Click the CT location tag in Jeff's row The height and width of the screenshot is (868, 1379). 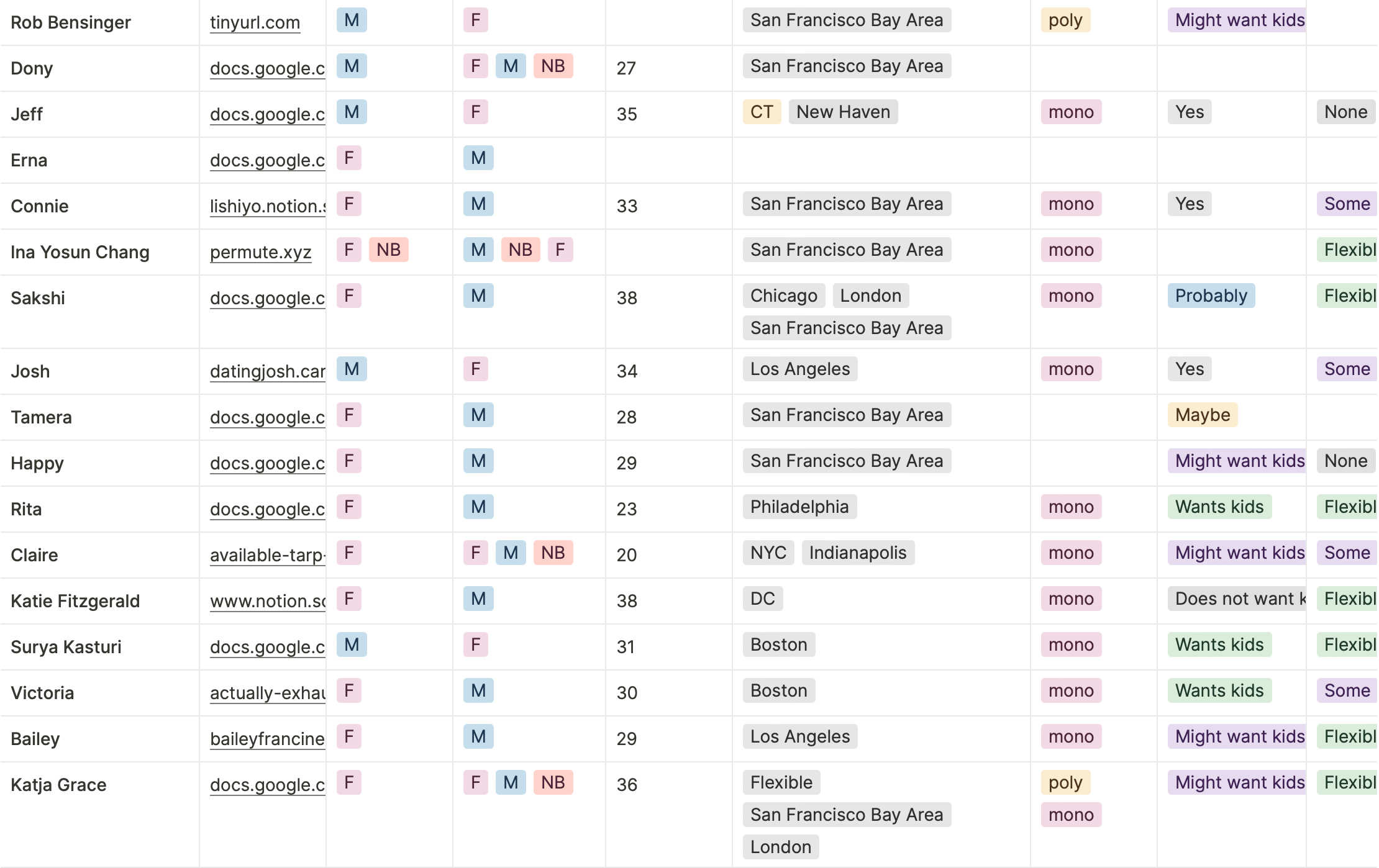[762, 112]
